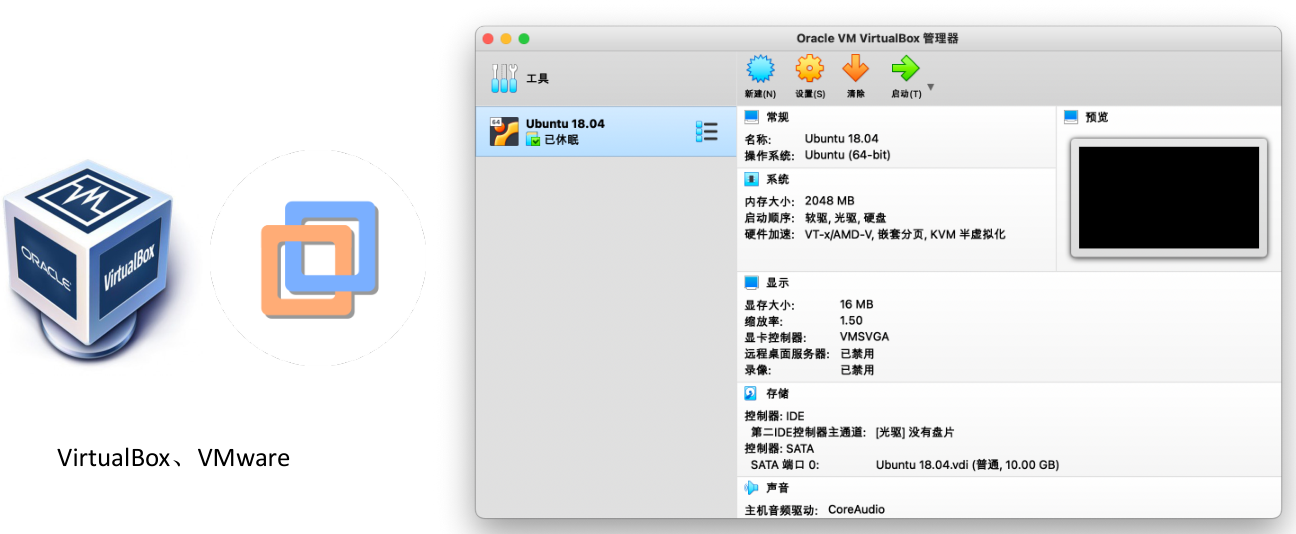The image size is (1296, 534).
Task: Click the 缩放率 value 1.50
Action: pos(851,321)
